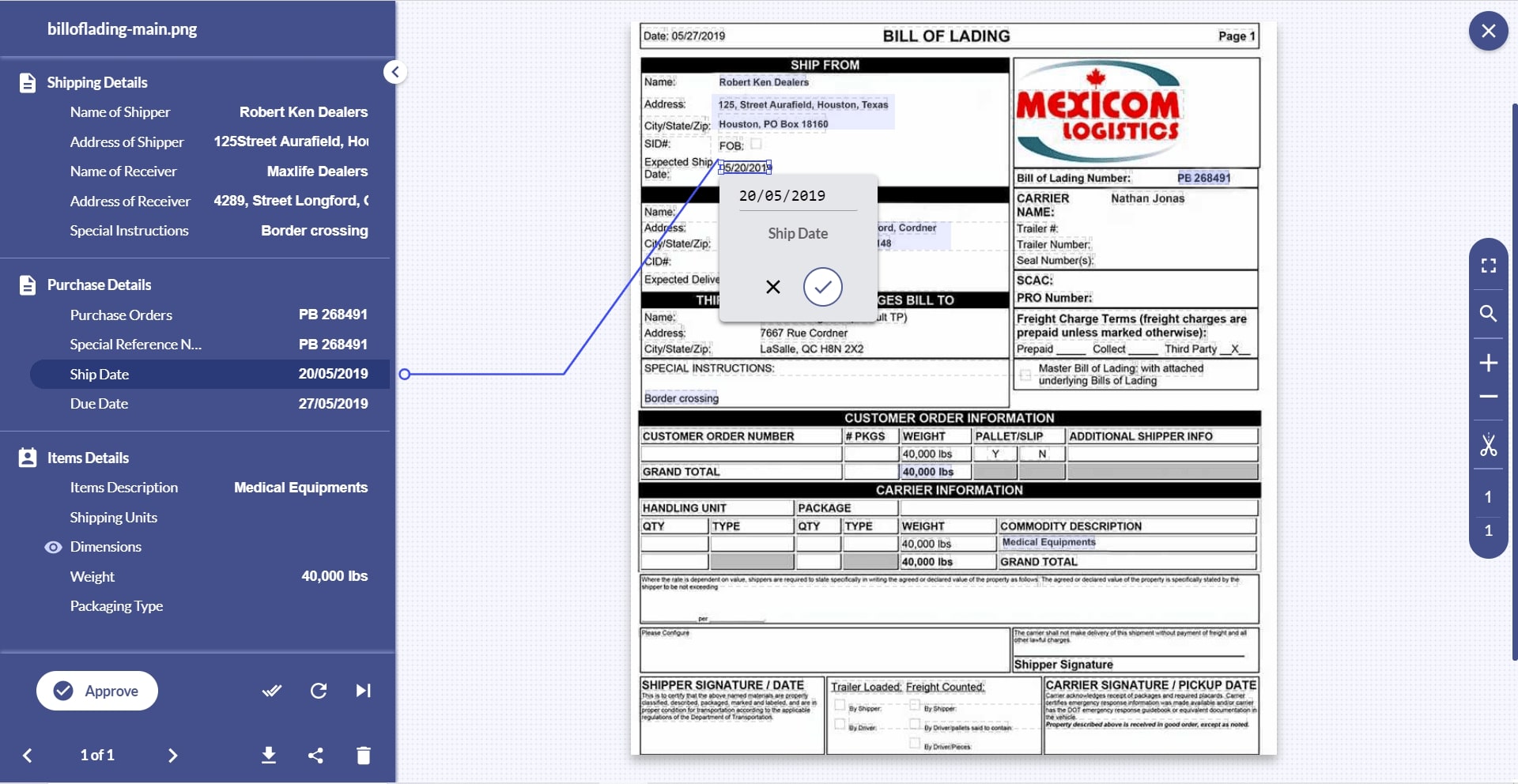
Task: Delete the document using the trash icon
Action: [364, 756]
